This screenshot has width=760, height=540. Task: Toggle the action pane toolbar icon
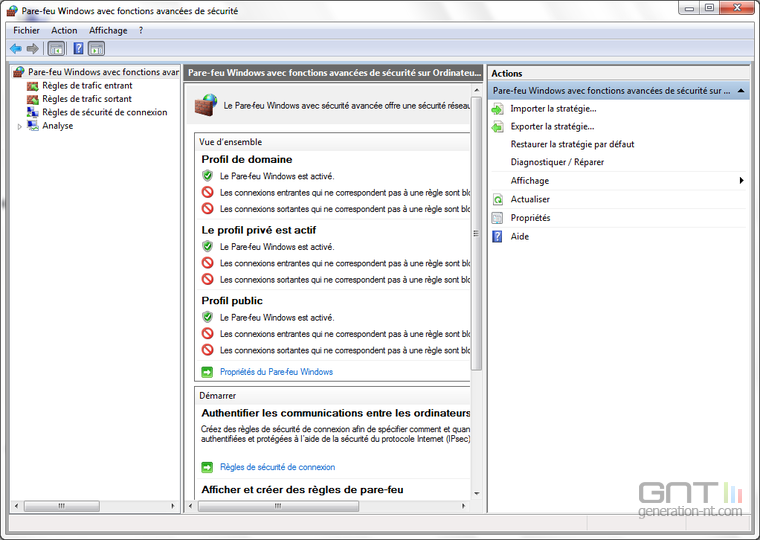pyautogui.click(x=96, y=48)
